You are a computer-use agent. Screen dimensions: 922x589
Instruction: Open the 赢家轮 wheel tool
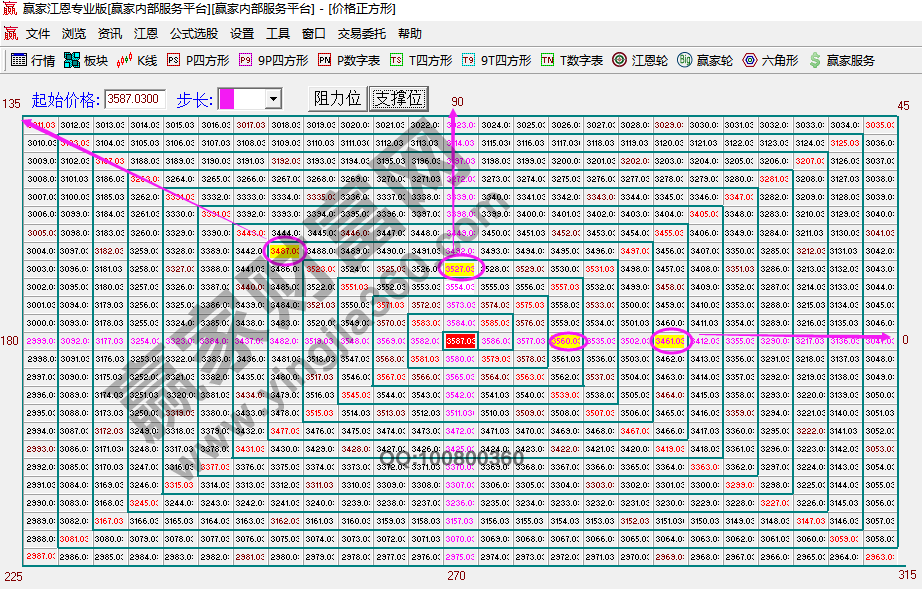[x=703, y=59]
